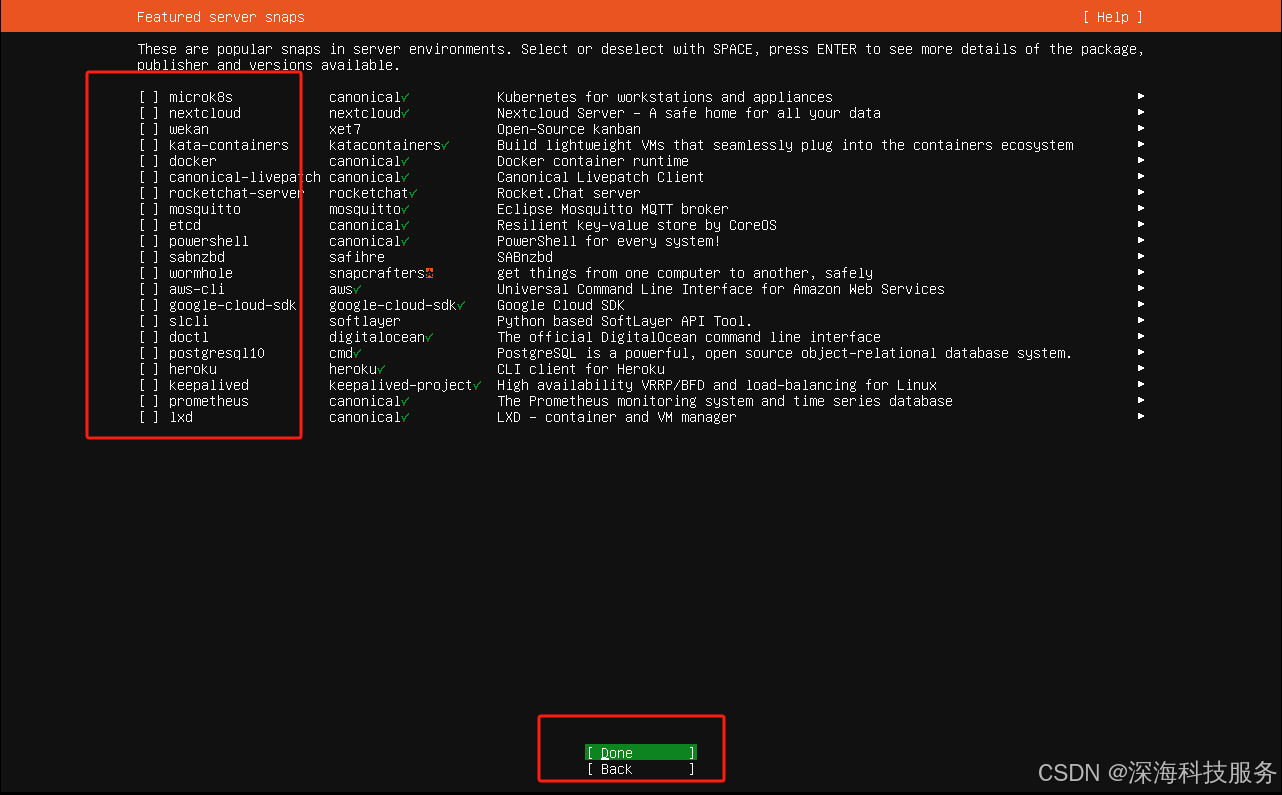Select the nextcloud snap checkbox

(x=149, y=113)
